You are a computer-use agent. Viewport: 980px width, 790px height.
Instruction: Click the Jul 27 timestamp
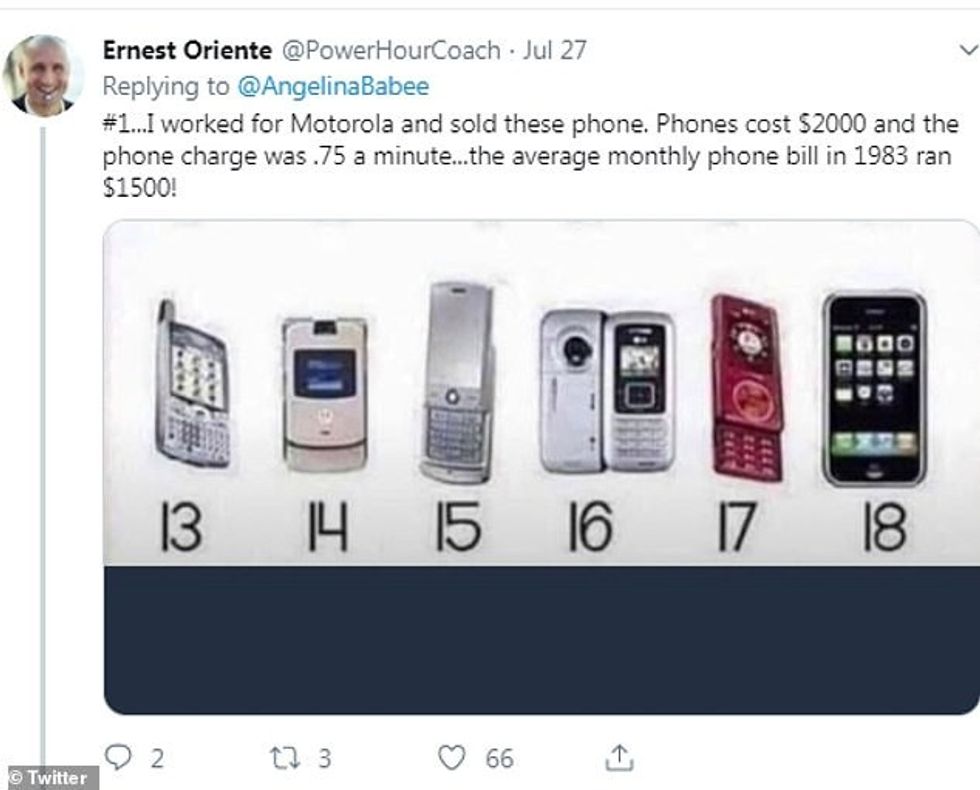[x=554, y=51]
